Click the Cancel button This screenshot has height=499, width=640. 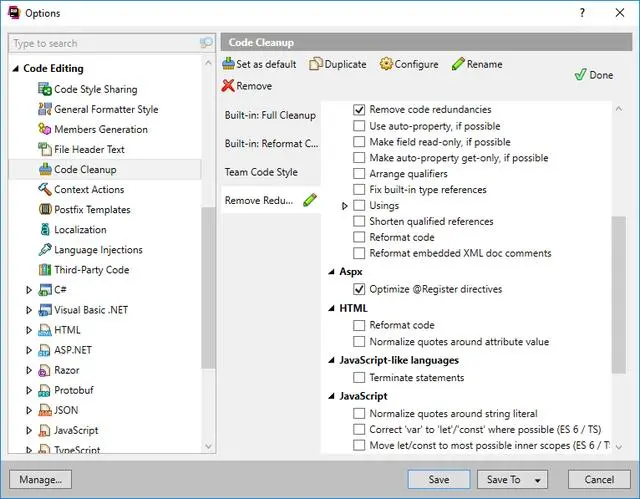pyautogui.click(x=599, y=479)
